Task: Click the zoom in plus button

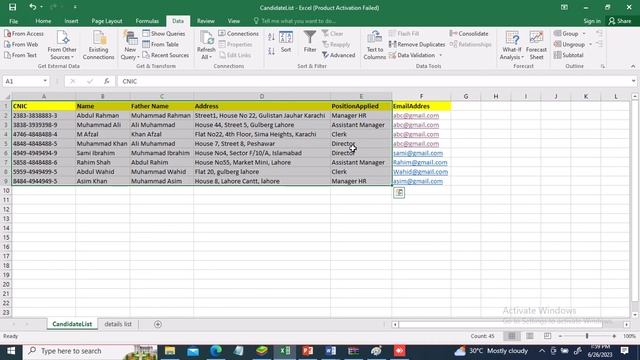Action: [614, 336]
